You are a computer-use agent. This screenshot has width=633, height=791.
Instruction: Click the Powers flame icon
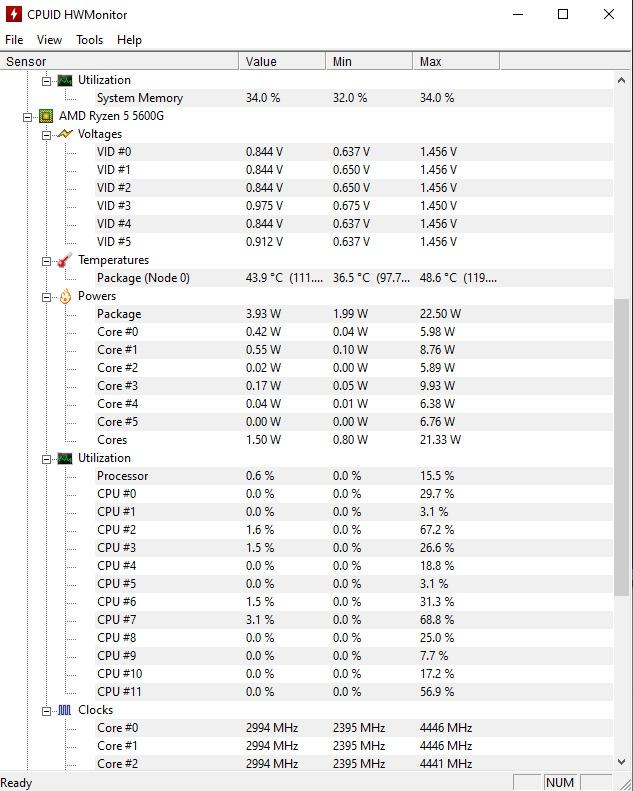pos(65,296)
